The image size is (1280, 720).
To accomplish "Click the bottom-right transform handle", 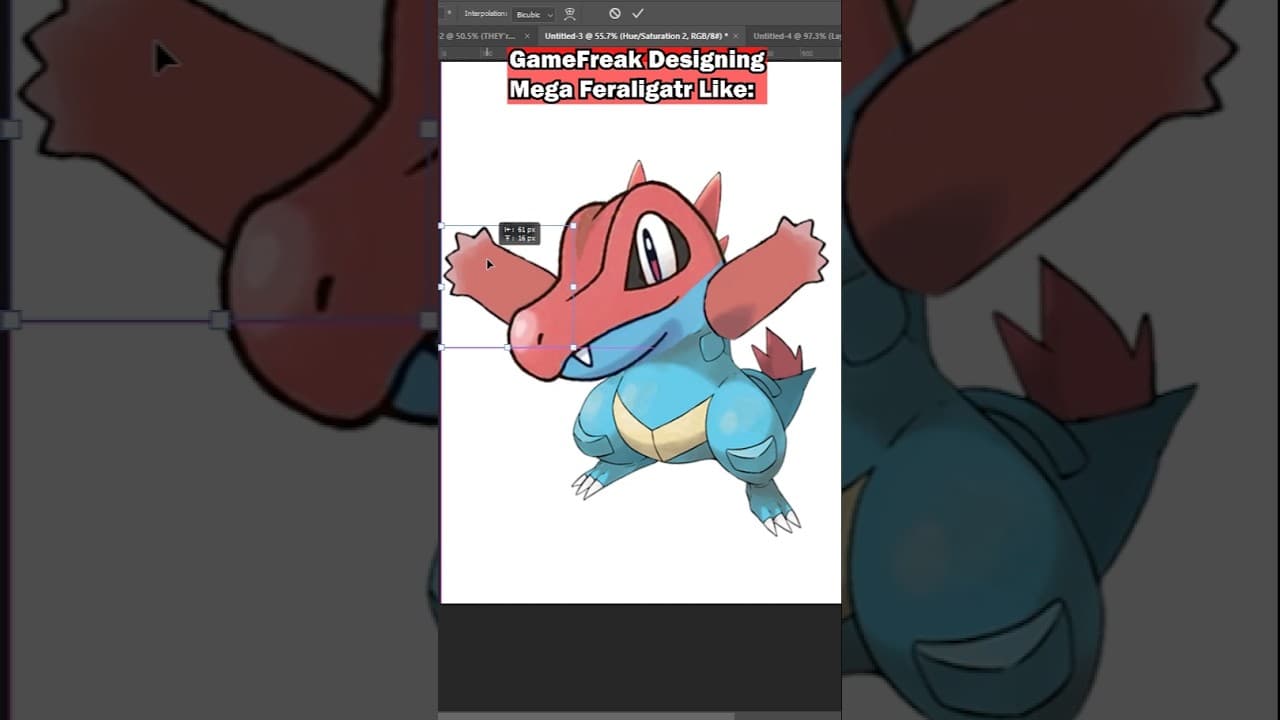I will tap(573, 347).
